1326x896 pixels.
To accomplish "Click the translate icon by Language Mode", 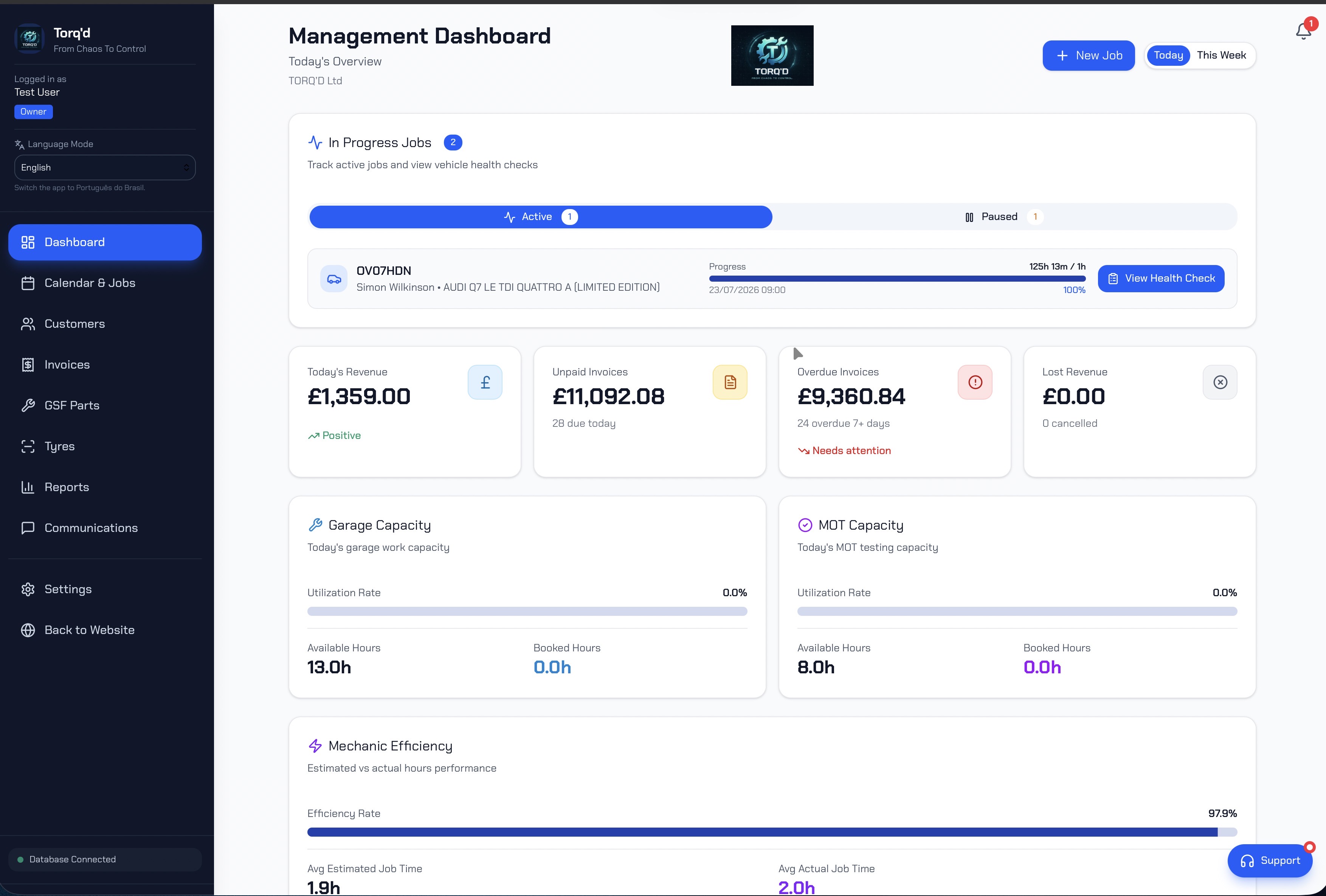I will (19, 144).
